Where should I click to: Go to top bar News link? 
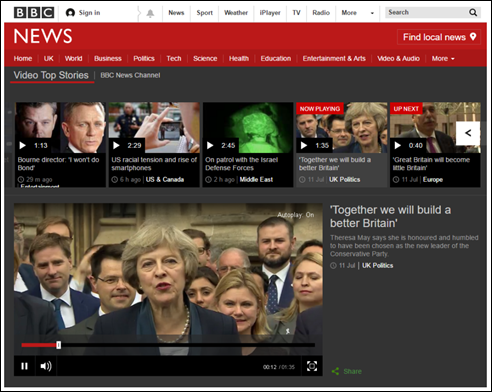176,13
